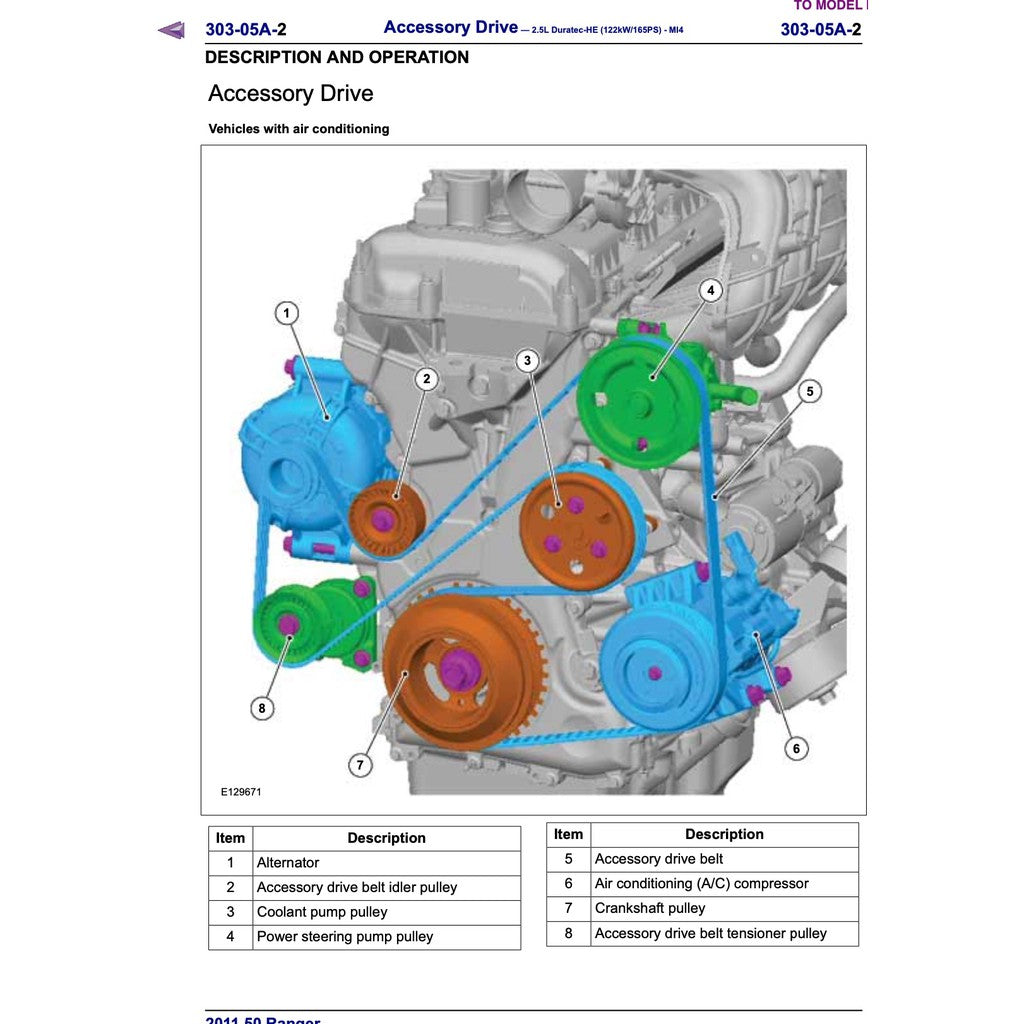Viewport: 1024px width, 1024px height.
Task: Select callout 4 for the power steering pulley
Action: [x=710, y=291]
